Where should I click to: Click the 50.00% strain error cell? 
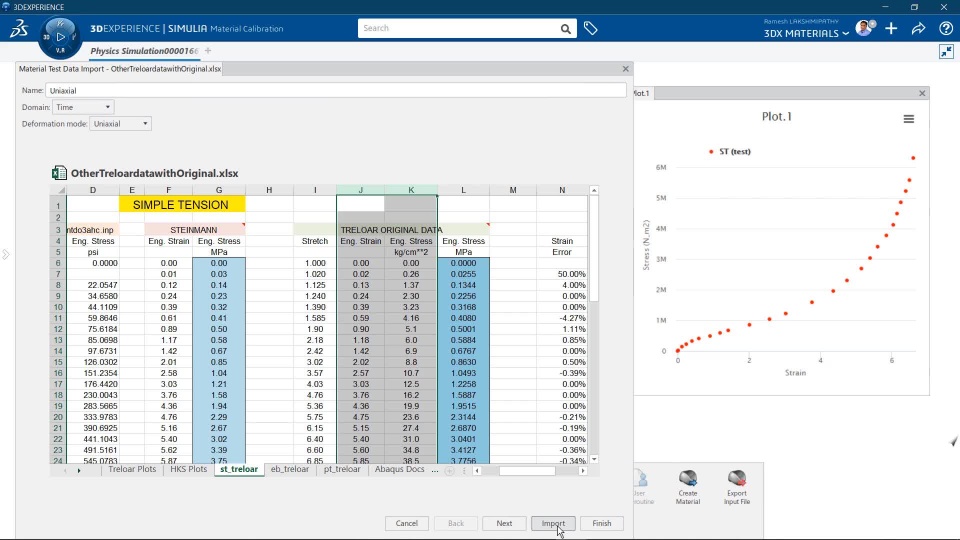(x=562, y=274)
